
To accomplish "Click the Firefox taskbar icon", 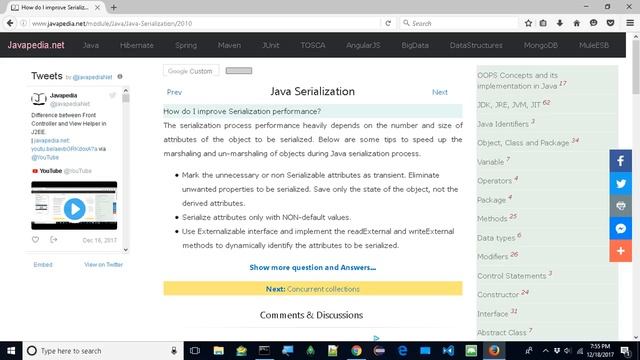I will click(494, 351).
